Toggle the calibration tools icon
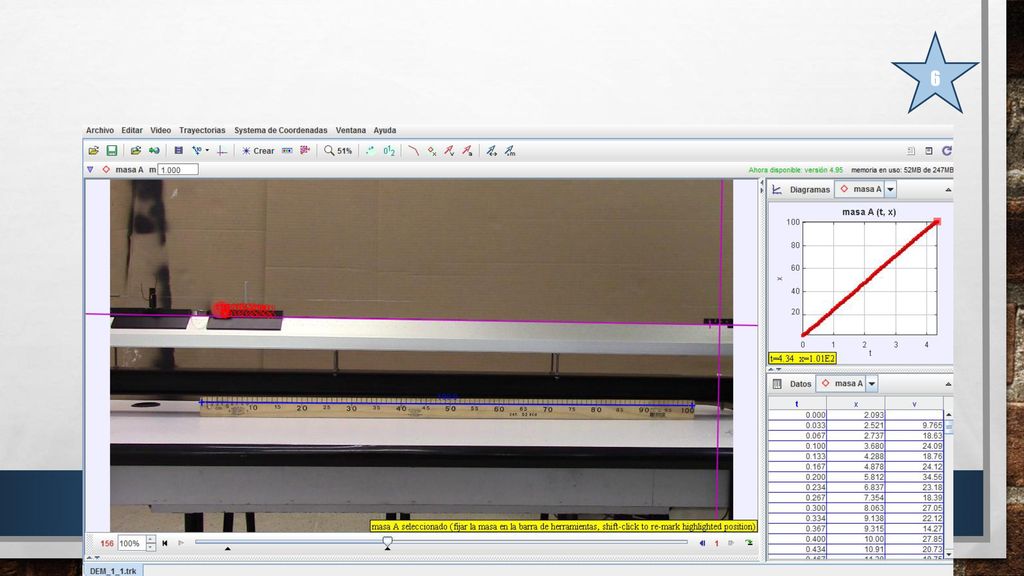 (x=197, y=151)
